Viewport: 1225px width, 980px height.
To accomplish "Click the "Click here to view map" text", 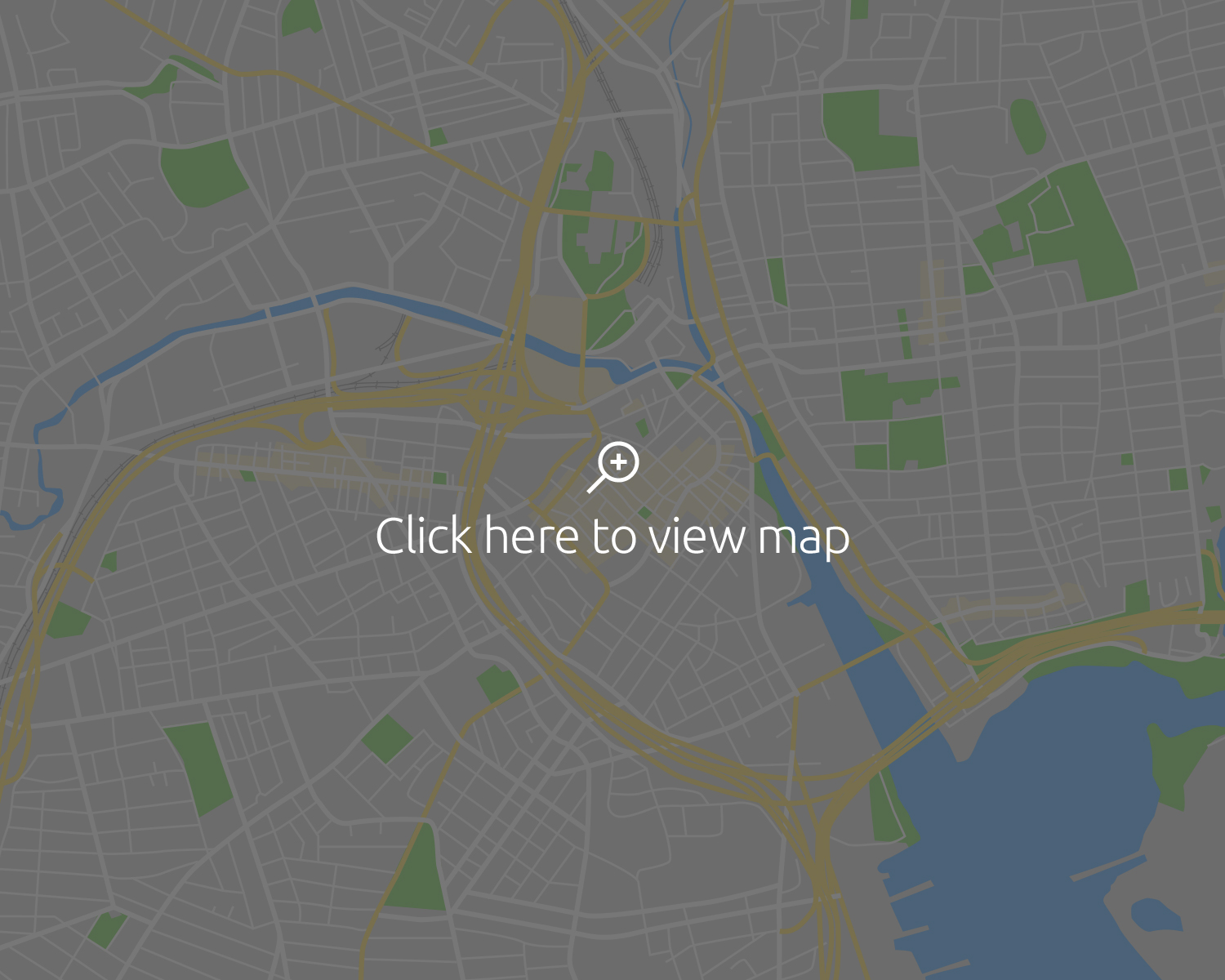I will 612,537.
